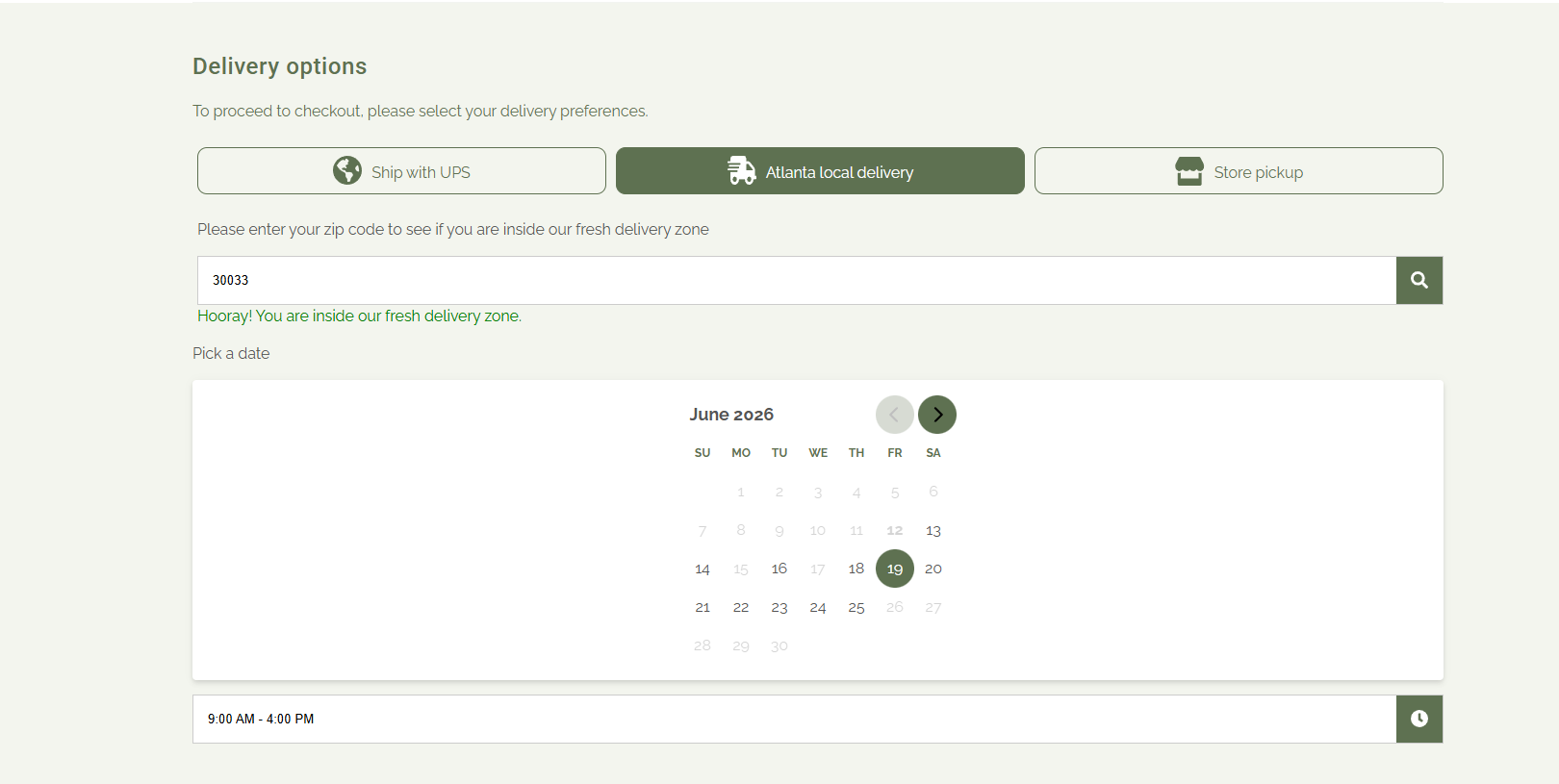Click the 'Hooray! You are inside' confirmation message
The image size is (1559, 784).
point(359,316)
